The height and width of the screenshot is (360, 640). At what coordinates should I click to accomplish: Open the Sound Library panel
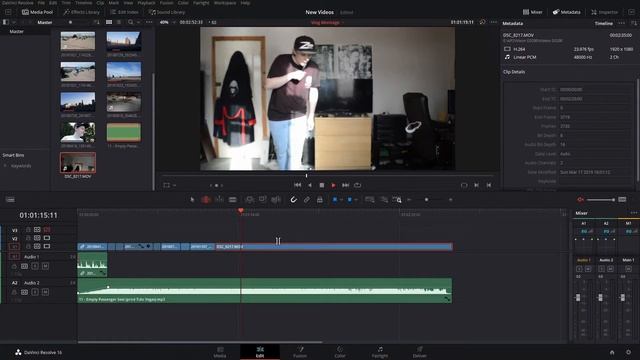point(167,12)
